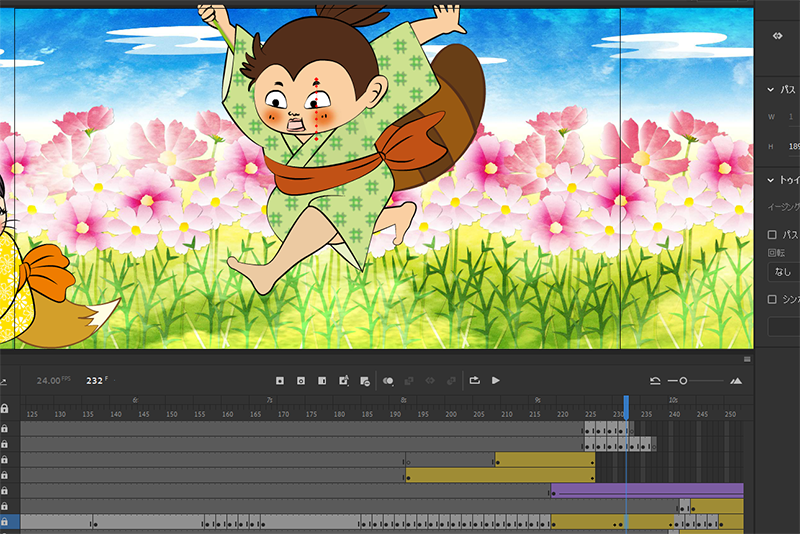Click the Insert Frame icon
This screenshot has width=800, height=534.
321,381
